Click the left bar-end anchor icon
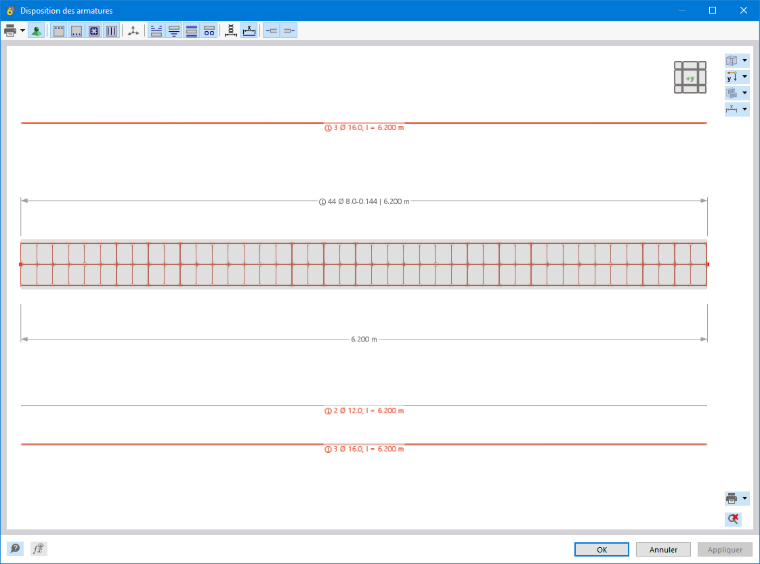Viewport: 760px width, 564px height. pyautogui.click(x=271, y=31)
